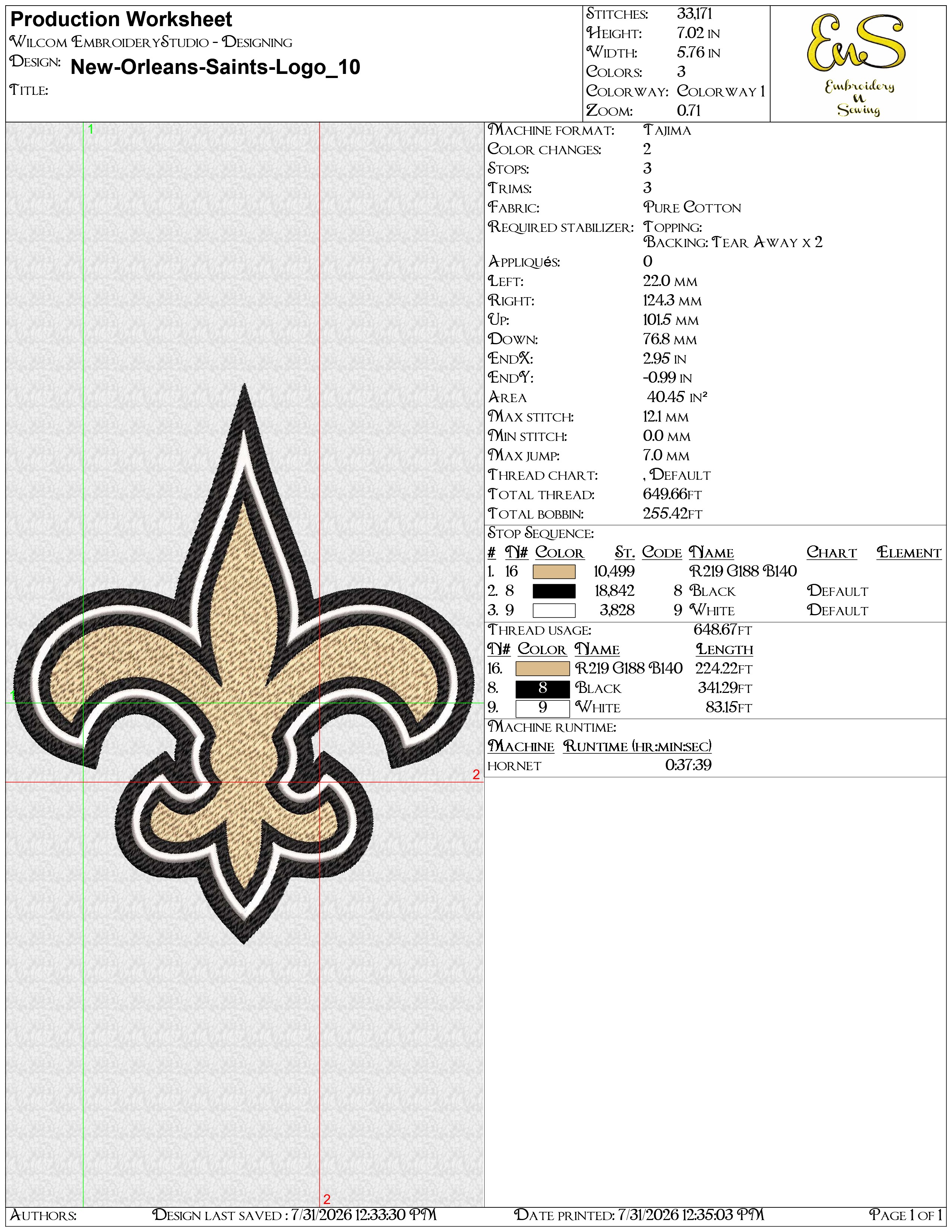Viewport: 952px width, 1232px height.
Task: Click the "hornet" machine name
Action: (x=514, y=765)
